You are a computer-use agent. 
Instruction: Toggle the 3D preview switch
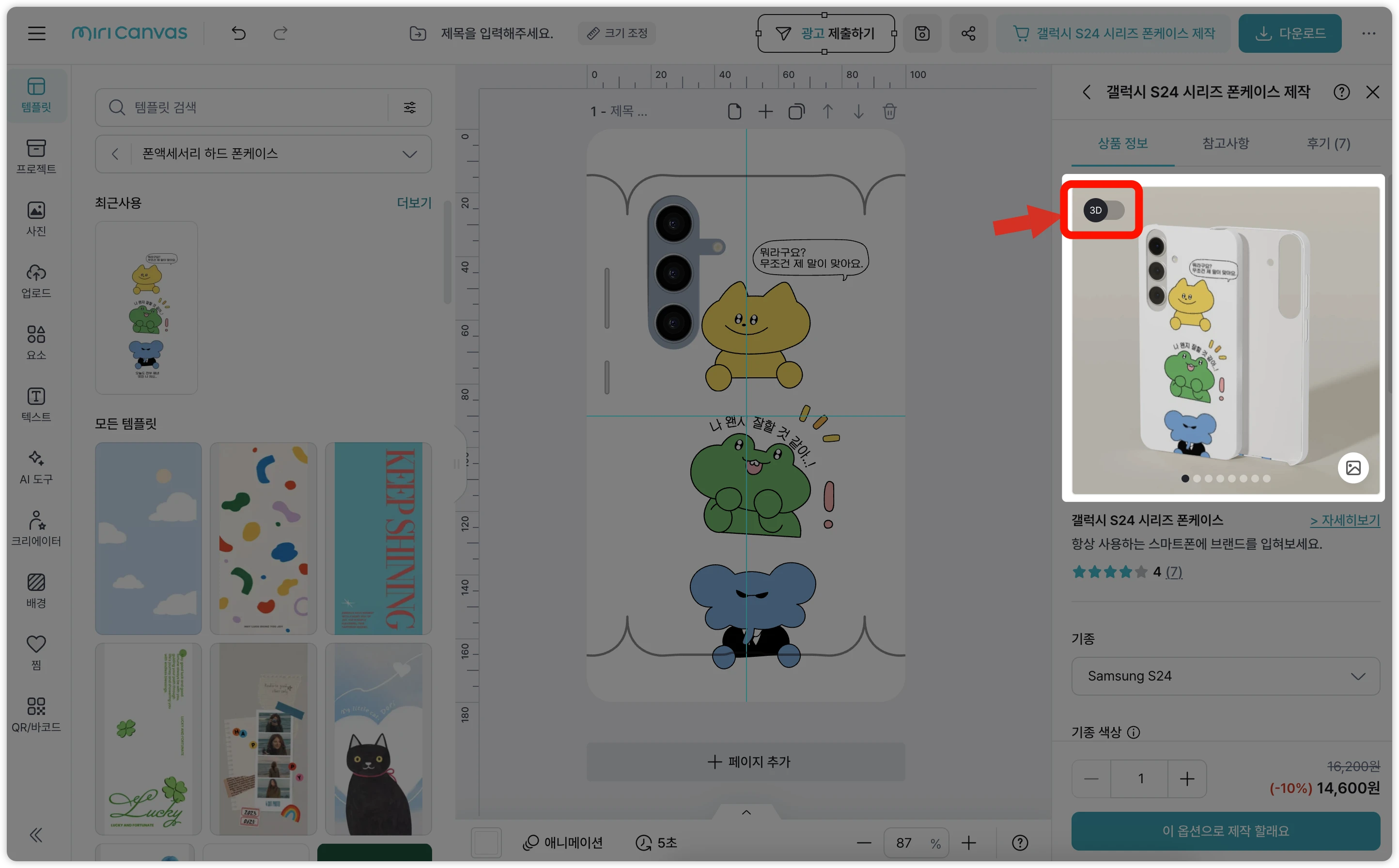click(x=1104, y=210)
